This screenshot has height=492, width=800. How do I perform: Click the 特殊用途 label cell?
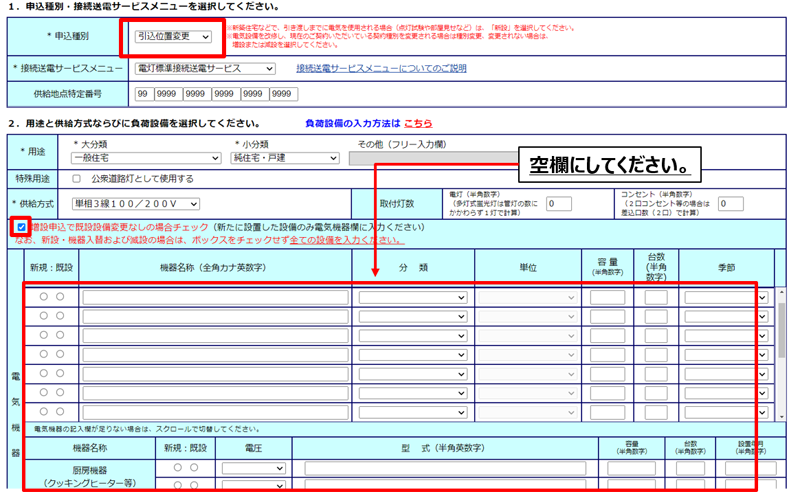33,179
